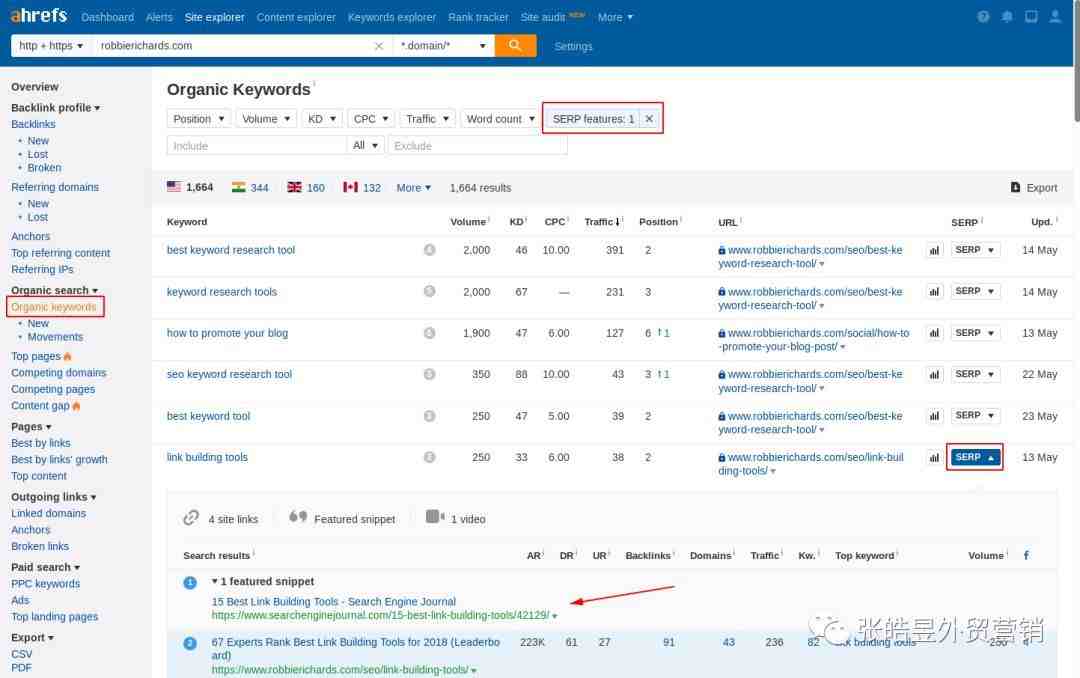Open chart icon for keyword research tools row

click(934, 291)
